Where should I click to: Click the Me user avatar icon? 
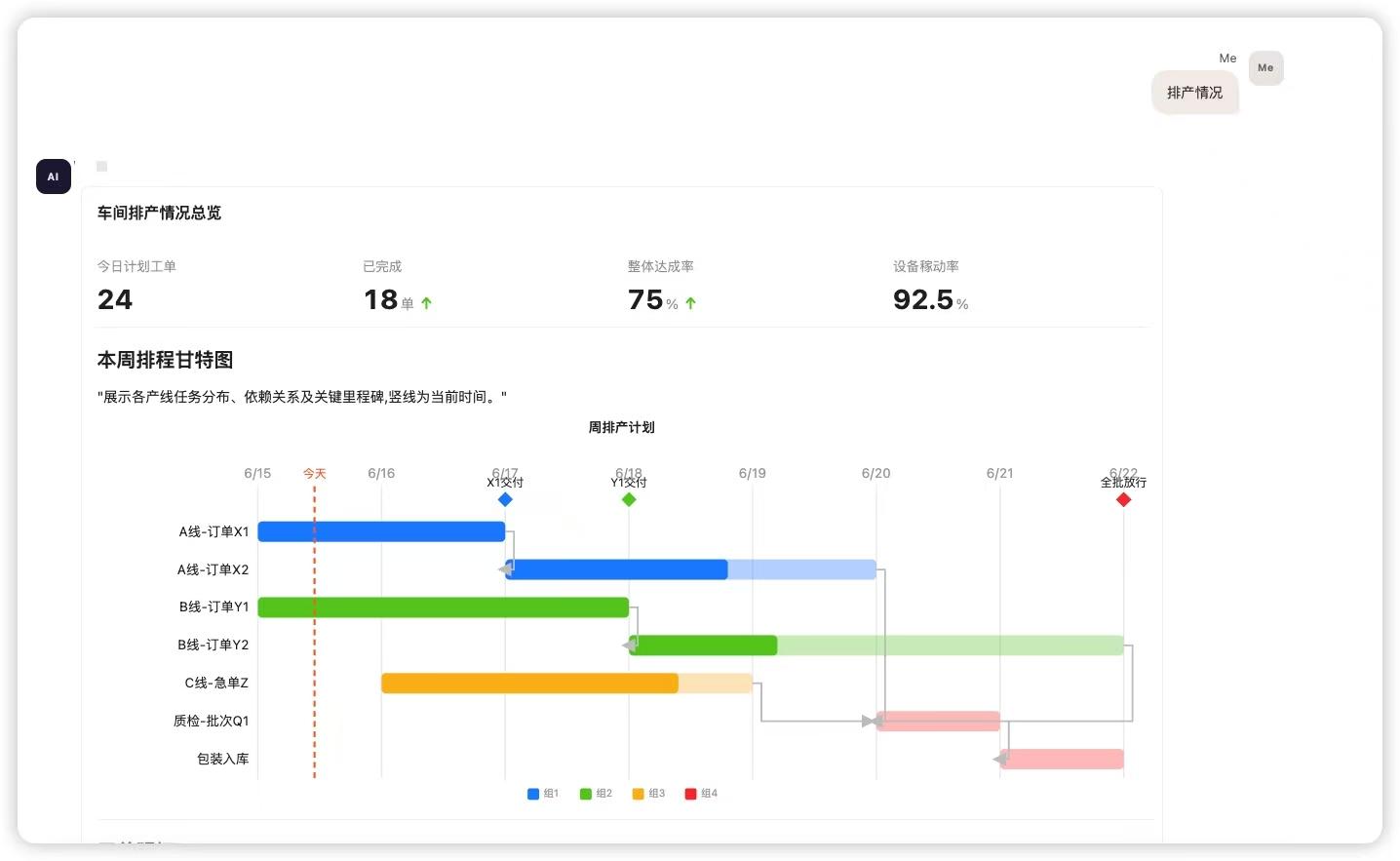click(x=1265, y=68)
